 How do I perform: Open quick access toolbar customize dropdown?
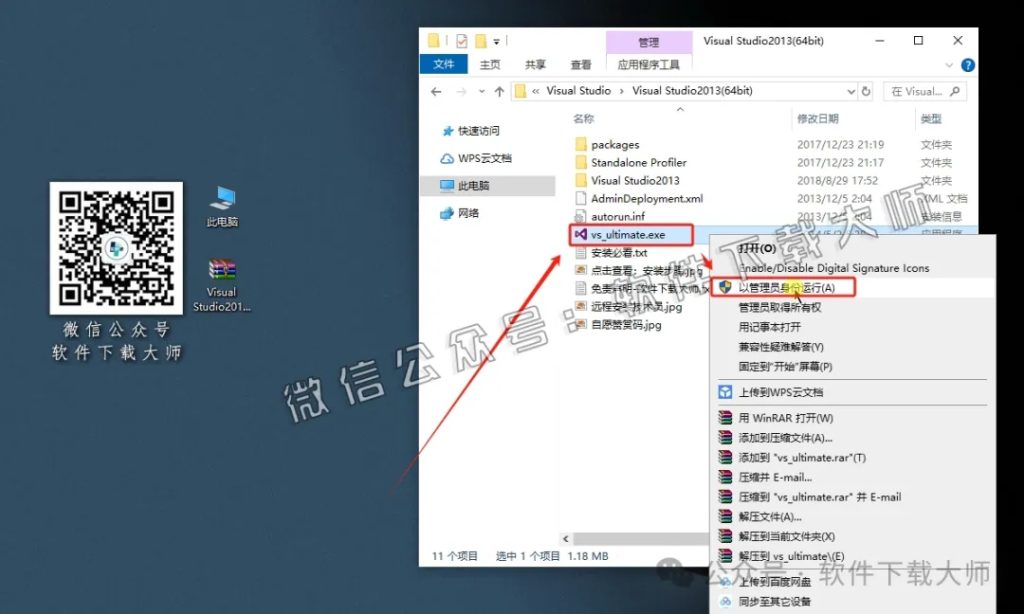(496, 42)
